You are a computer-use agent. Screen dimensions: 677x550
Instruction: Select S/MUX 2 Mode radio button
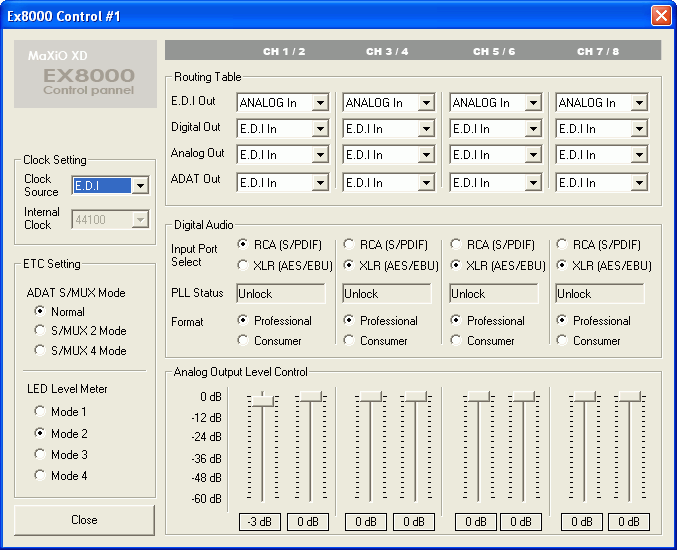(x=40, y=331)
